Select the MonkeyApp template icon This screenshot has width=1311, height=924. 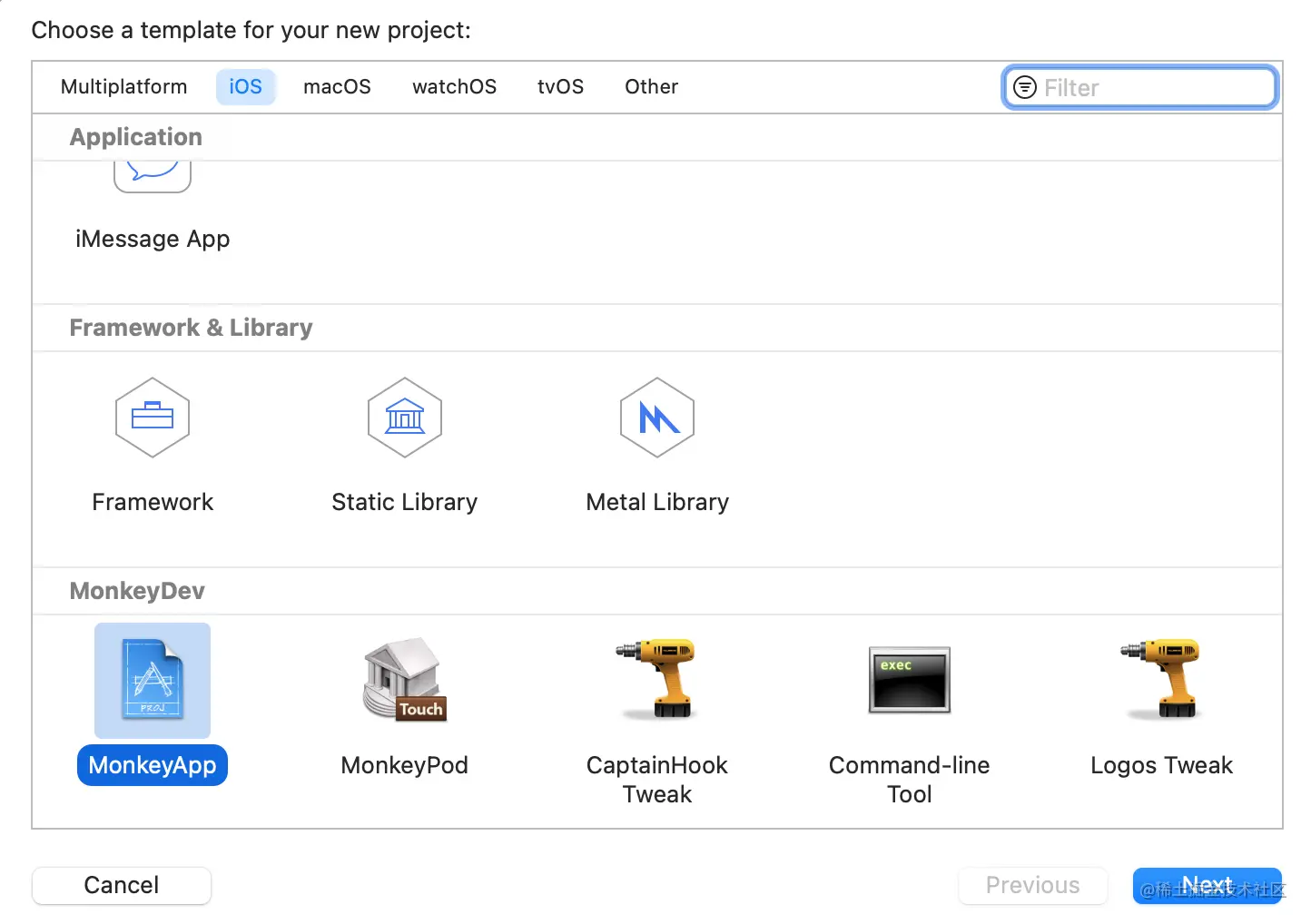click(153, 681)
